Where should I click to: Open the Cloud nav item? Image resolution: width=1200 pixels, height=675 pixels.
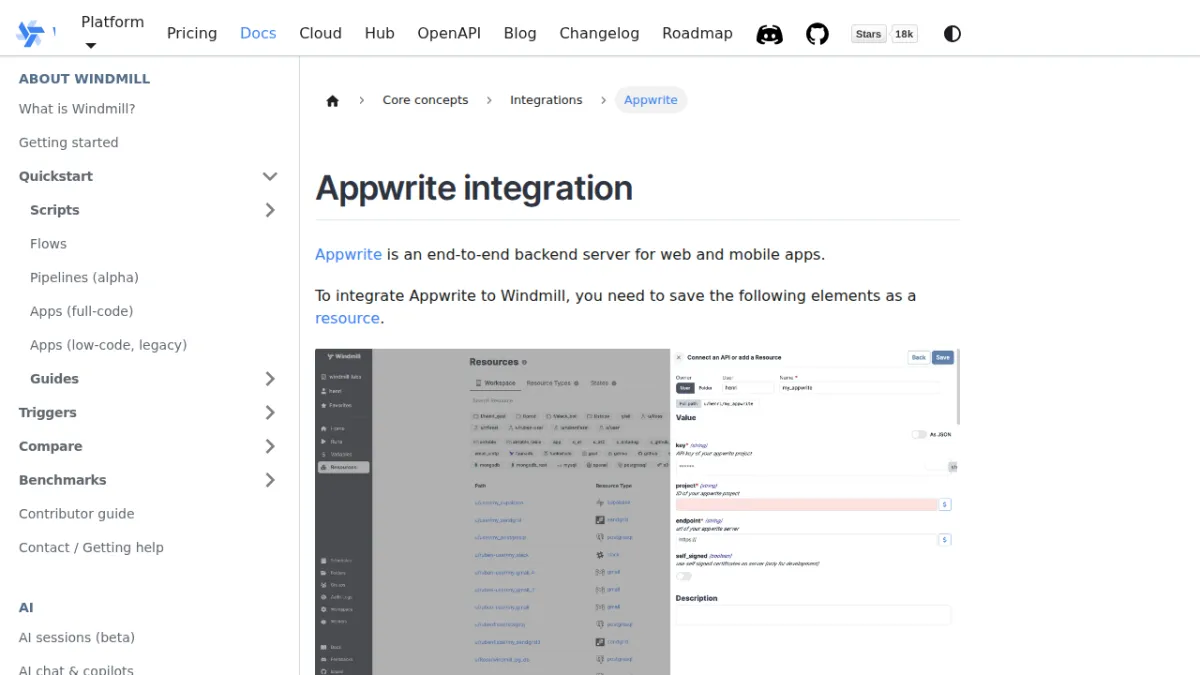(320, 33)
